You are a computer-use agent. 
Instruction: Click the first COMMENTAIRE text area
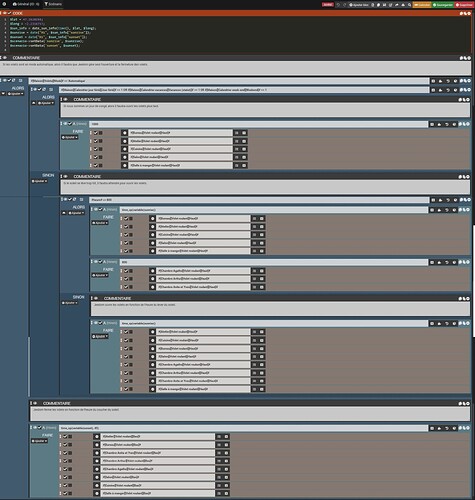pos(236,68)
